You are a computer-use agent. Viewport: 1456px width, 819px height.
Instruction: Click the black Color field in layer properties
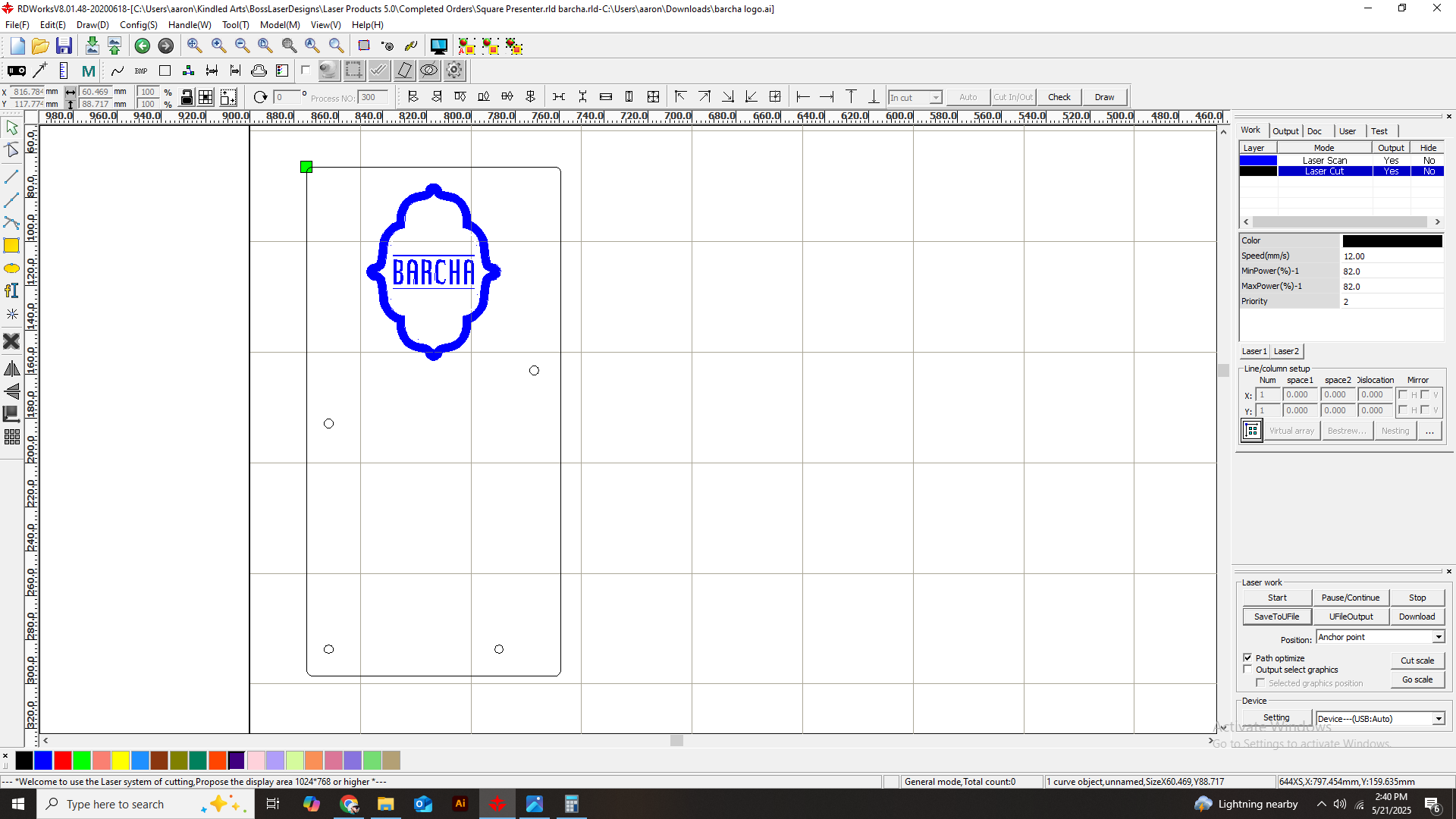[1392, 241]
